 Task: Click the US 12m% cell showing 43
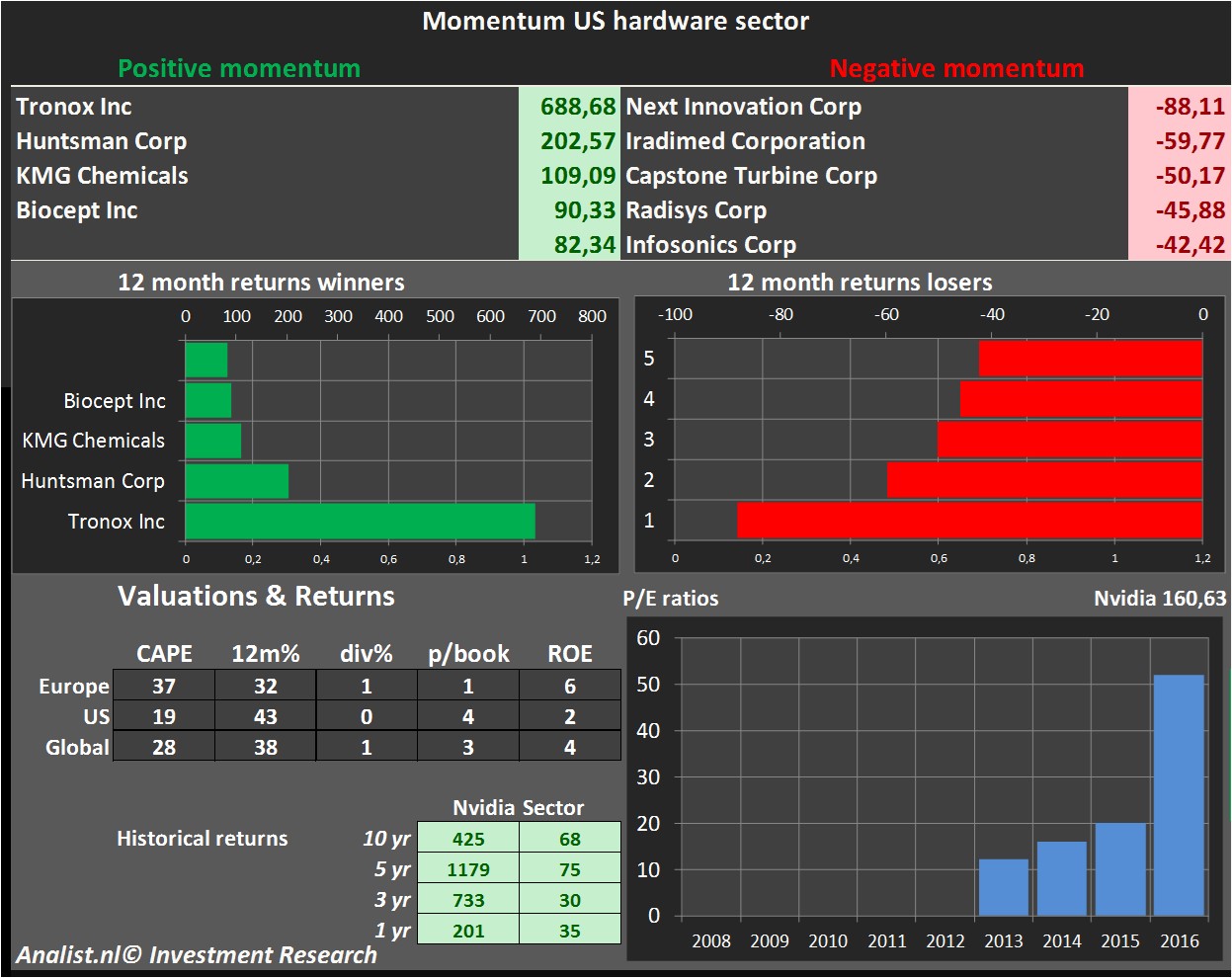[266, 716]
